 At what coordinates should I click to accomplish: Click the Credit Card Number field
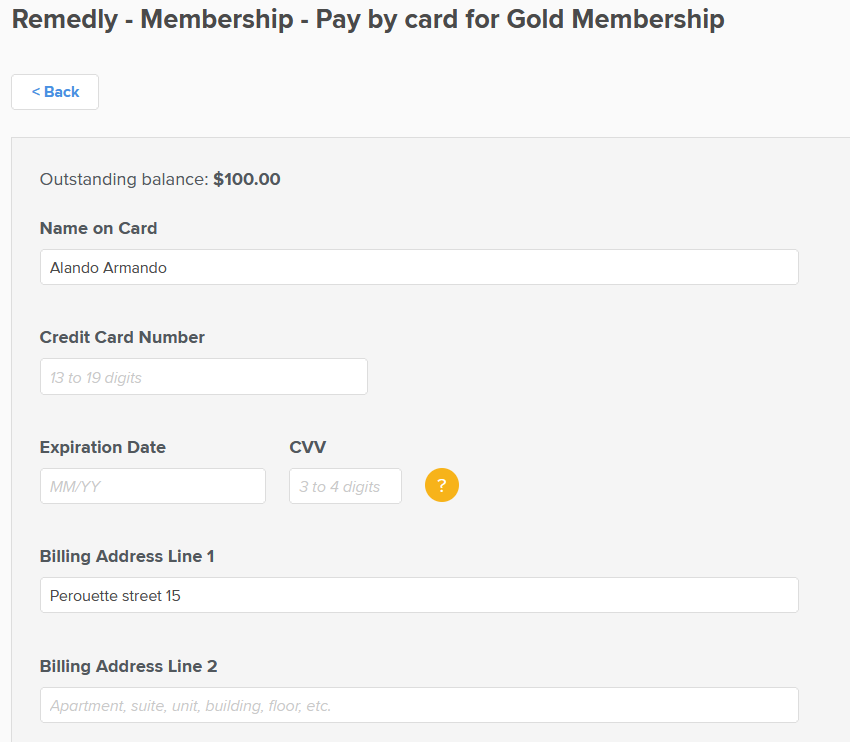[203, 376]
